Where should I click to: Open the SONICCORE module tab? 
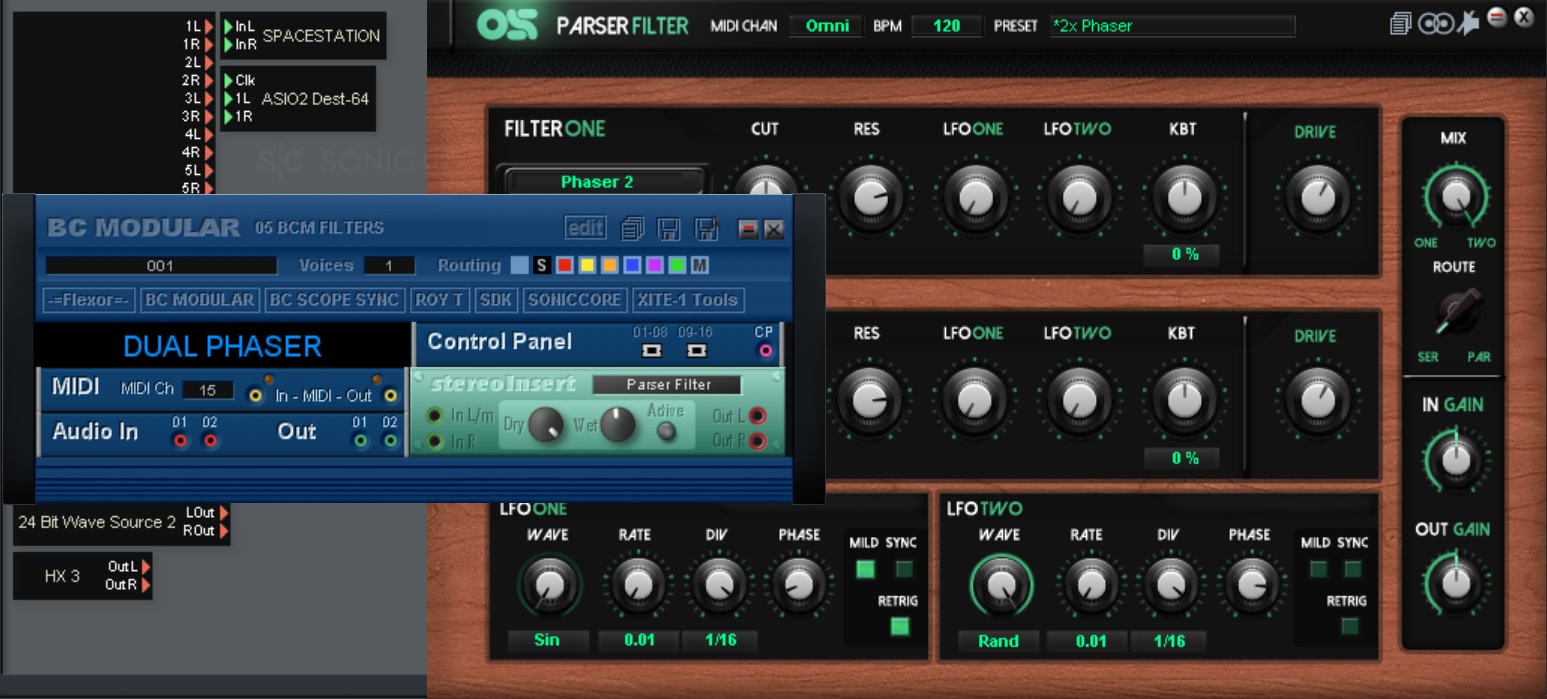tap(576, 299)
